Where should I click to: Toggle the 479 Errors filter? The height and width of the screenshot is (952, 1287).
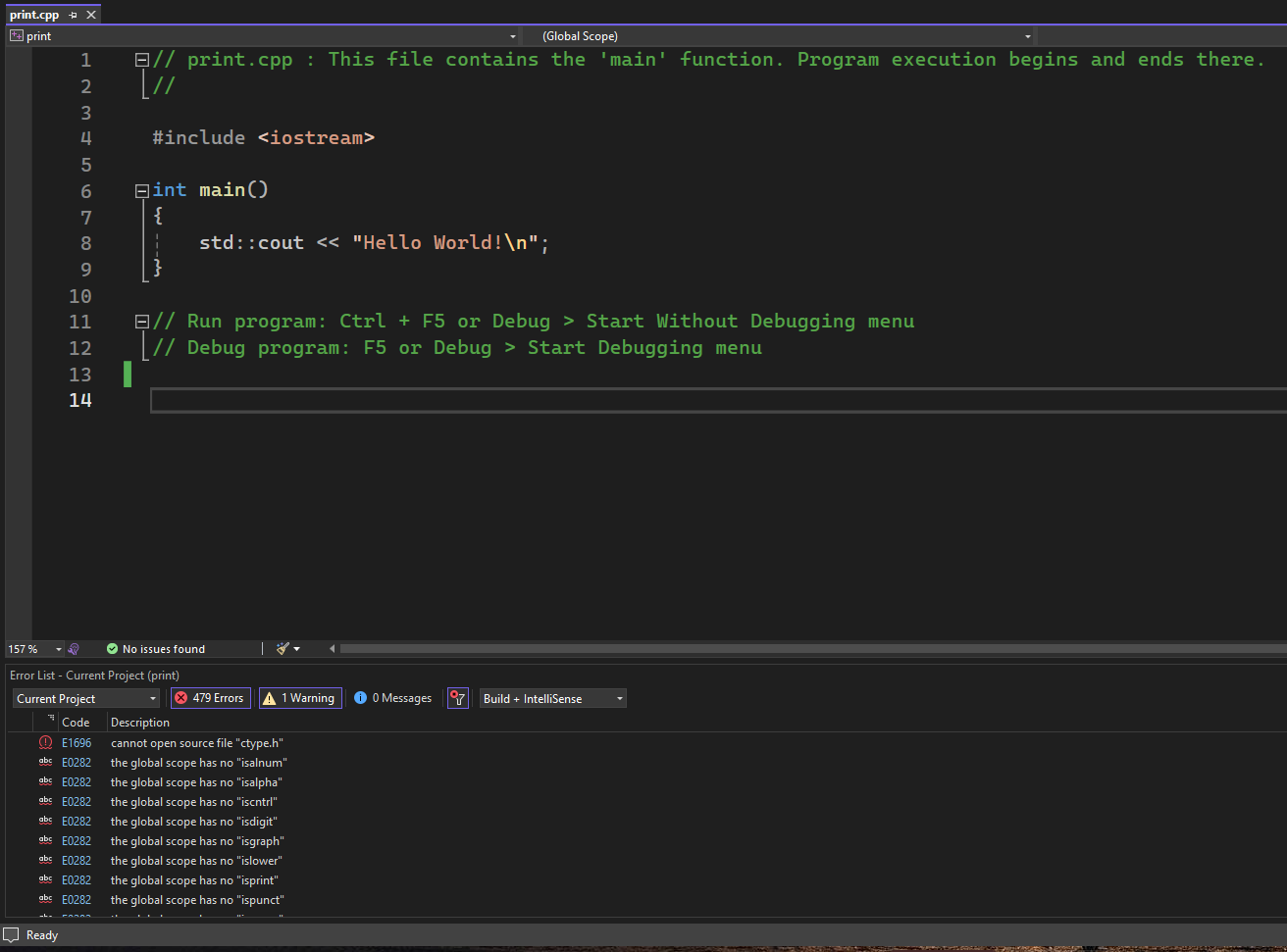(210, 698)
